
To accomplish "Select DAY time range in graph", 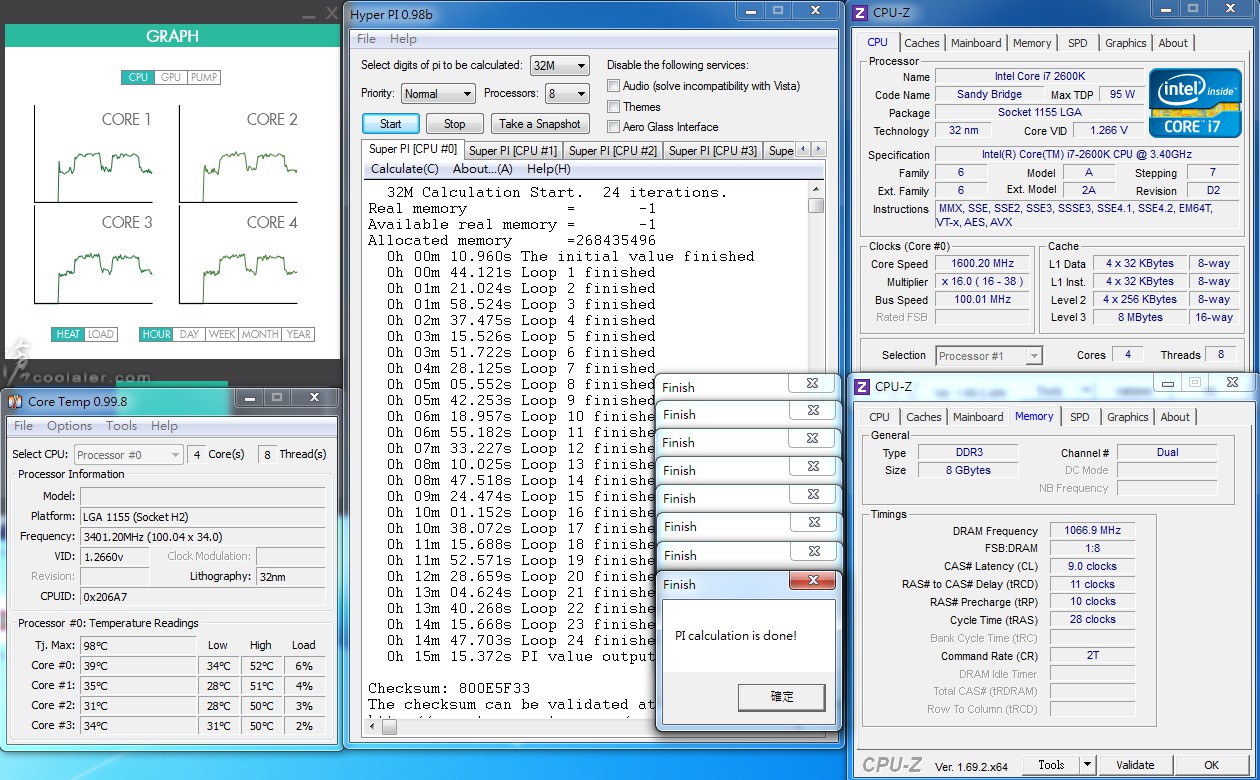I will (189, 334).
